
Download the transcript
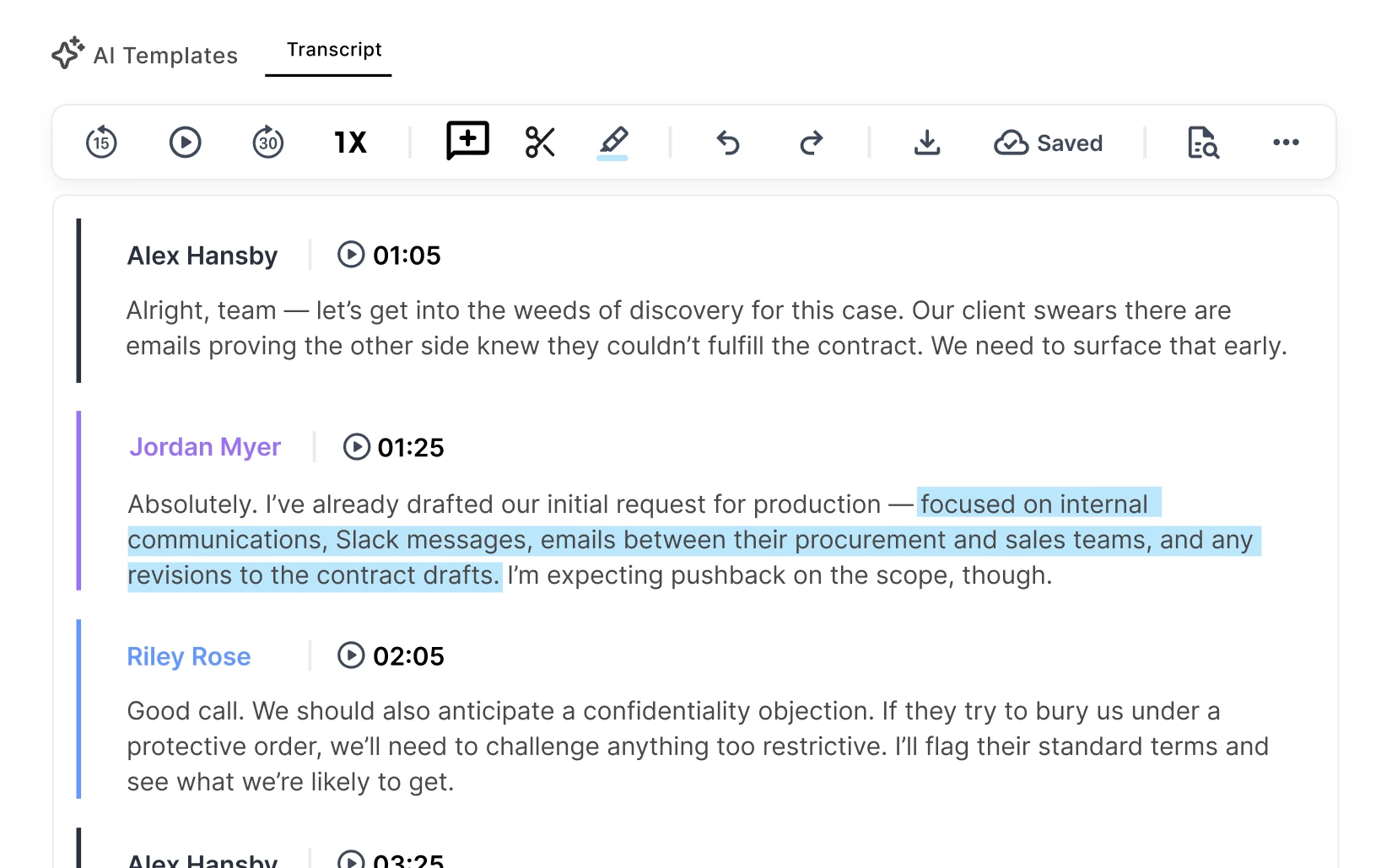[x=927, y=143]
